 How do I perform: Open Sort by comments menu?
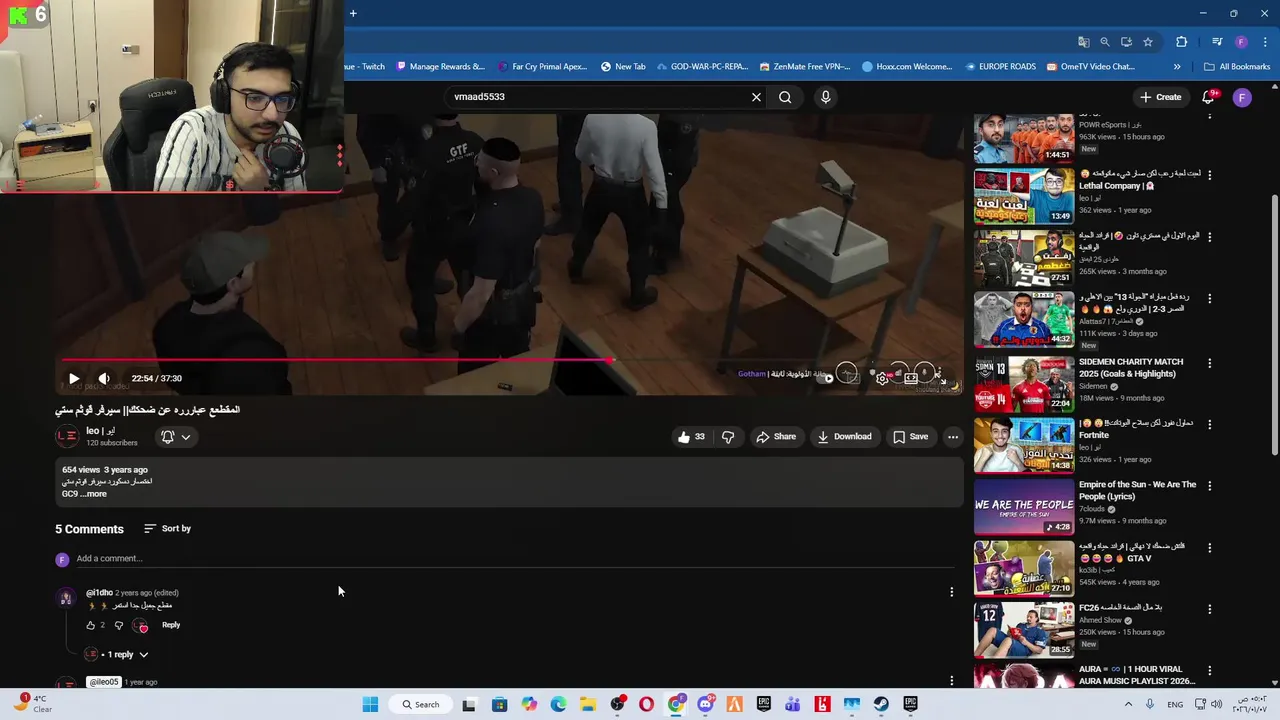pos(167,529)
